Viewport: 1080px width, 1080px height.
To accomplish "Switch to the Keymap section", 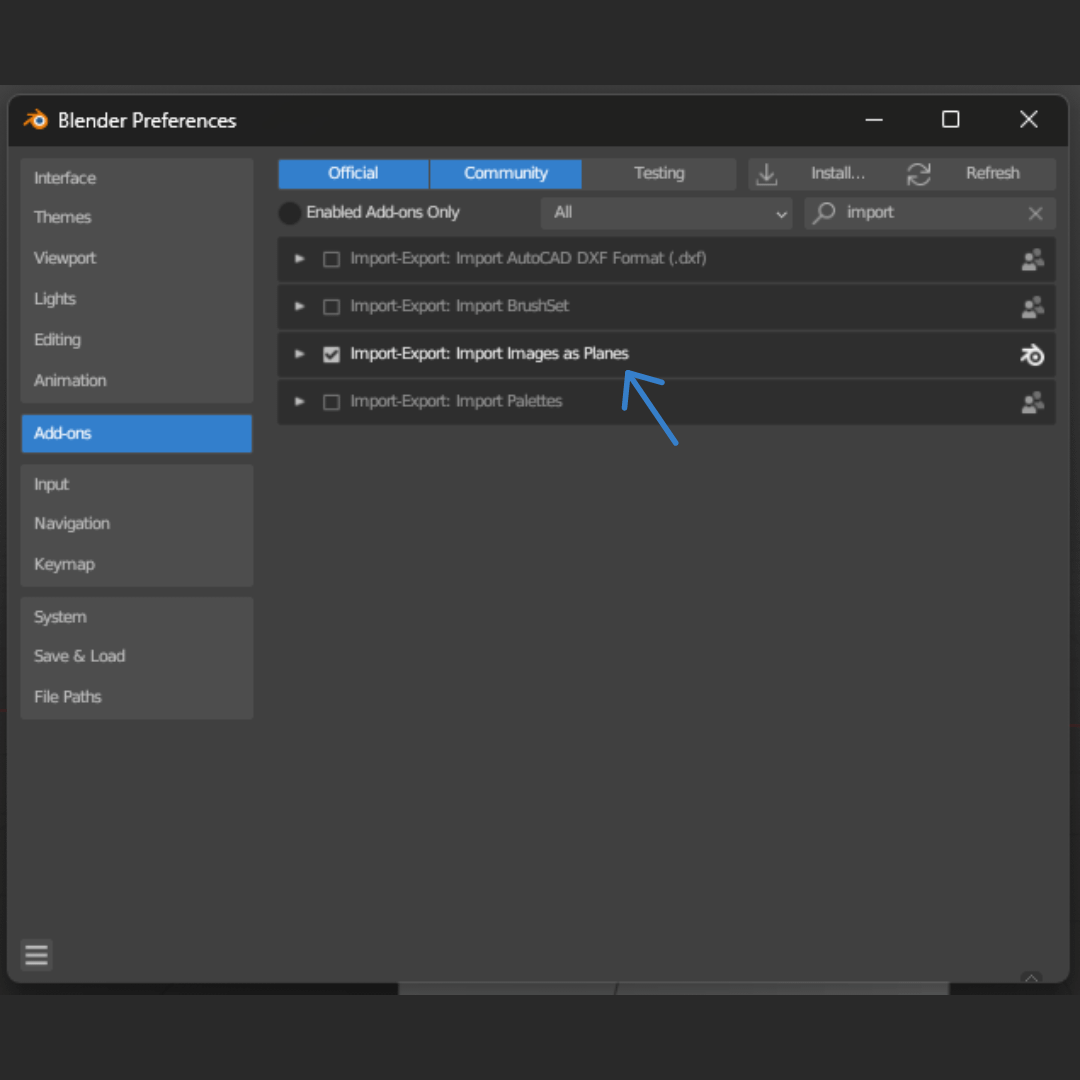I will [x=65, y=564].
